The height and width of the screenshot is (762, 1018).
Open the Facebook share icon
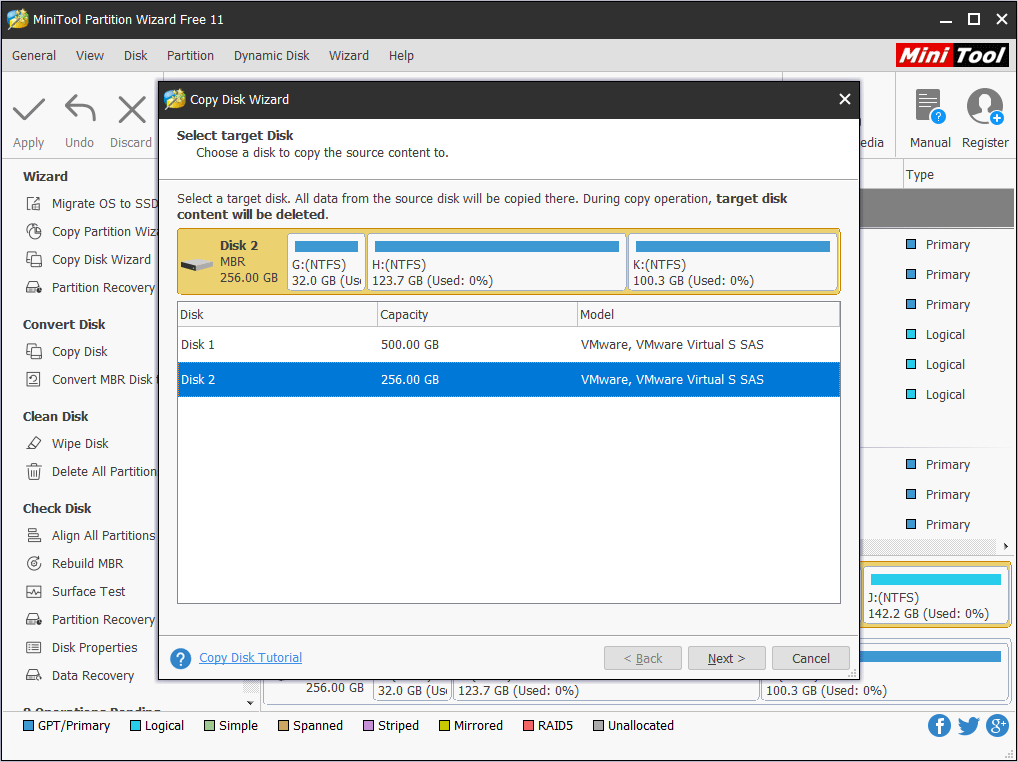pyautogui.click(x=939, y=726)
